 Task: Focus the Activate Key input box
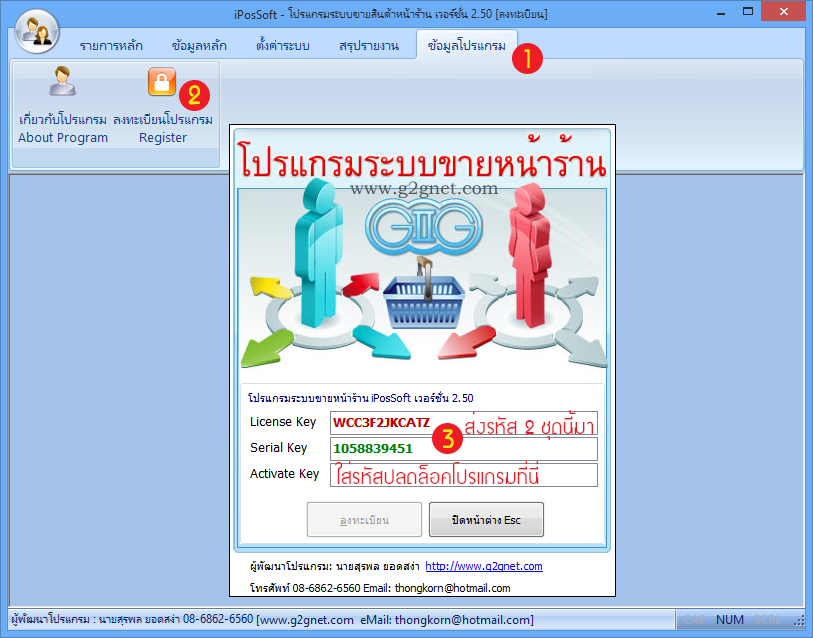464,475
